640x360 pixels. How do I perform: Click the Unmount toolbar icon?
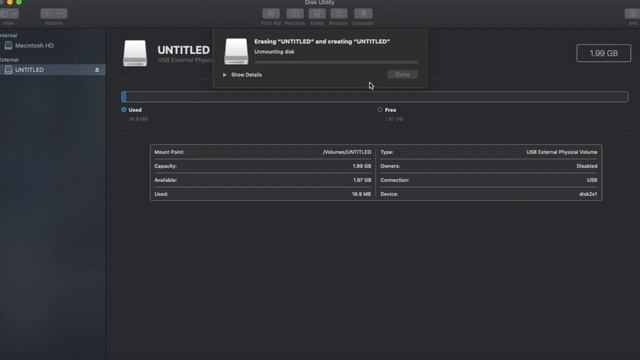point(363,13)
